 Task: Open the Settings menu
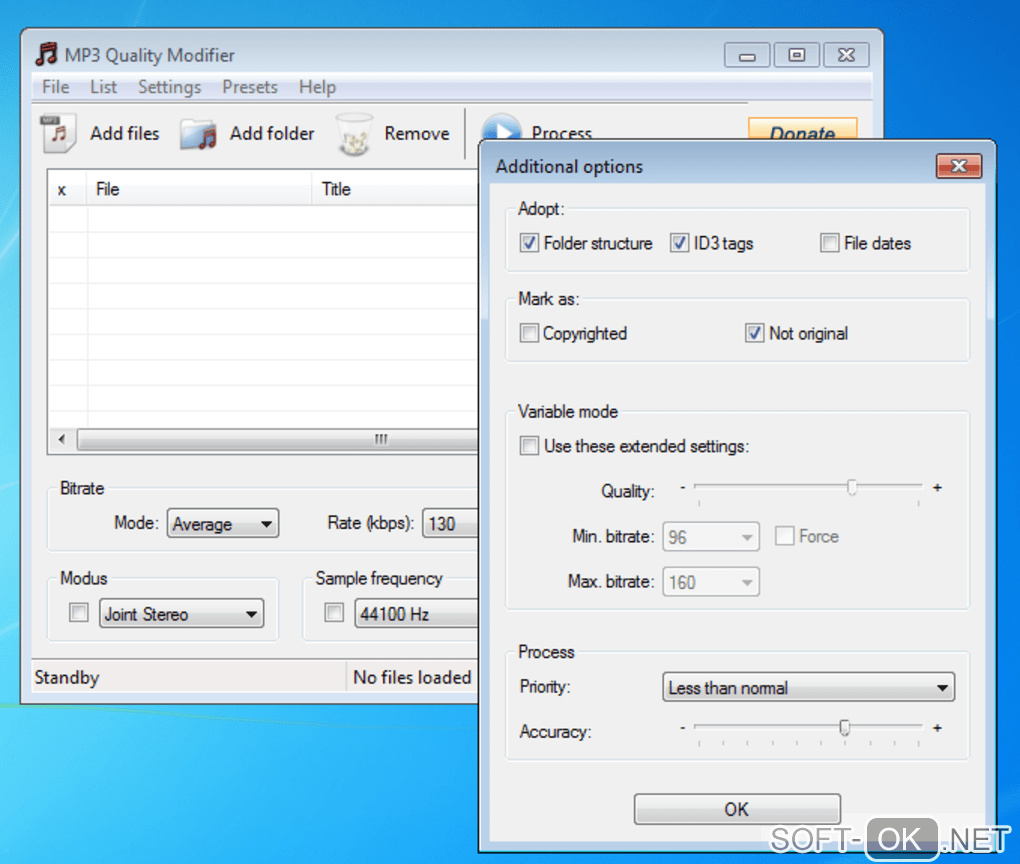[x=169, y=87]
